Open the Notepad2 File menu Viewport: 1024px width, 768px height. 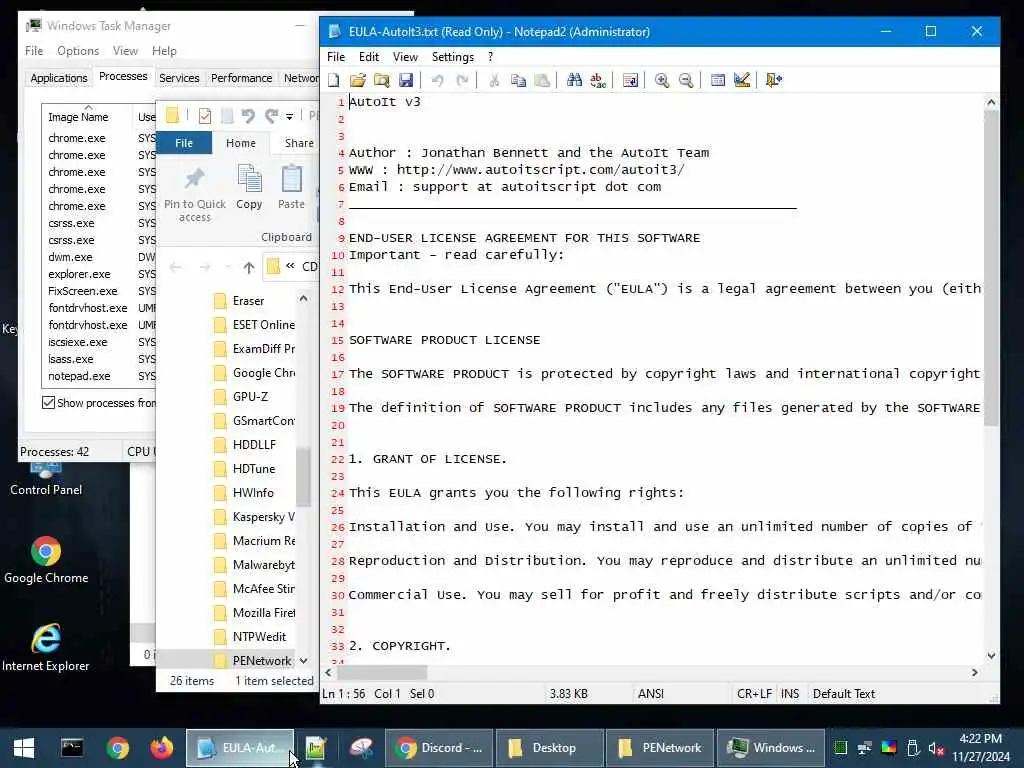(x=336, y=57)
